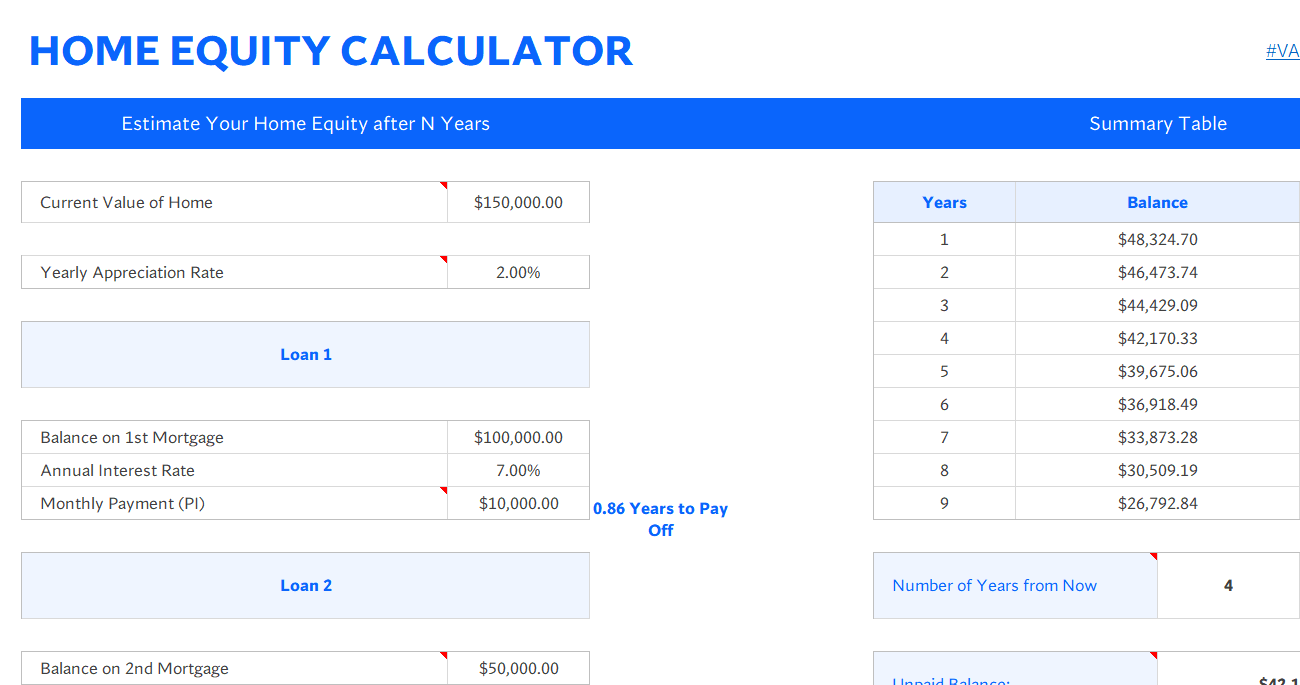
Task: Select balance cell $26,792.84
Action: click(1157, 503)
